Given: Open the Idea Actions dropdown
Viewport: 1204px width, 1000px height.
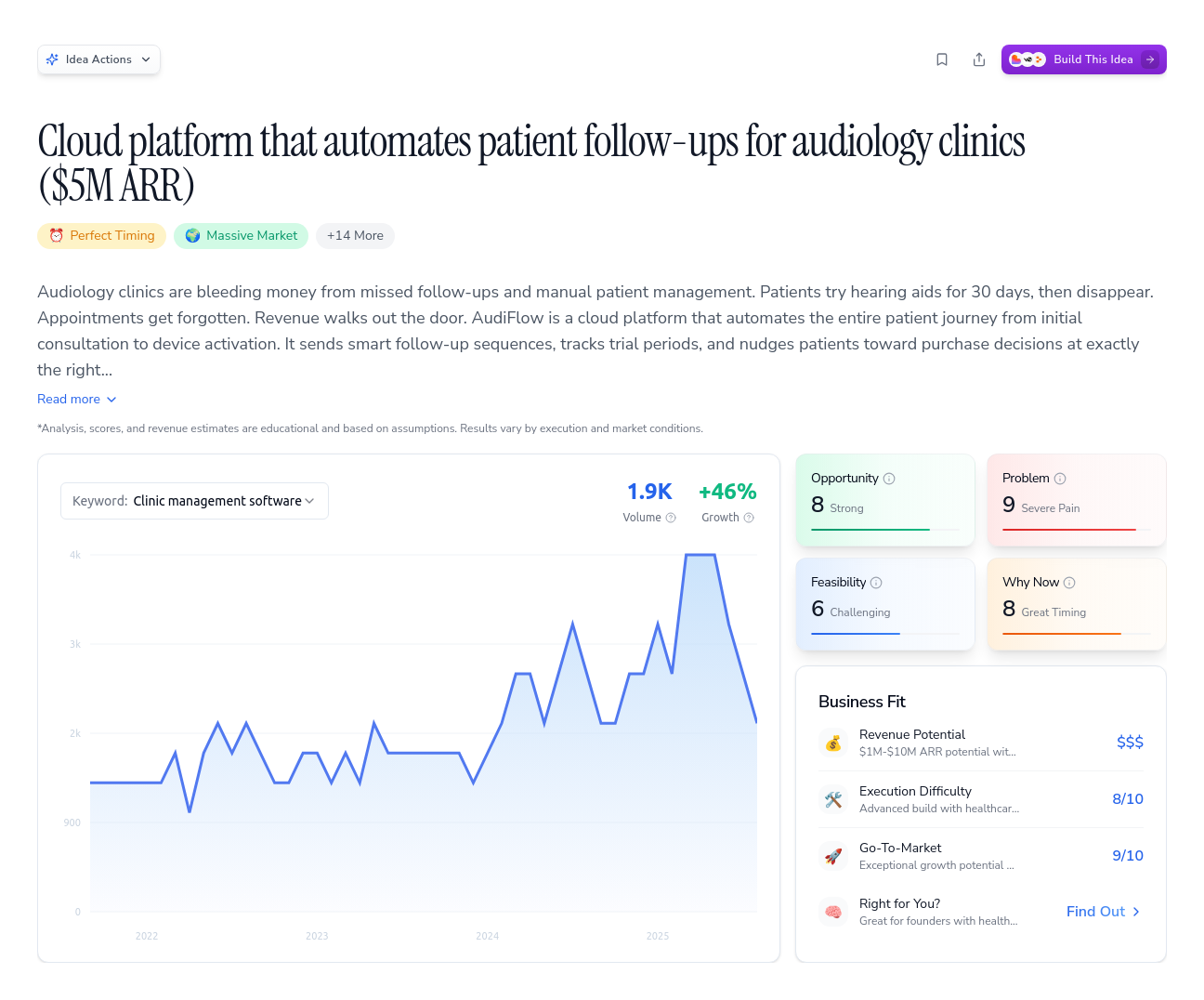Looking at the screenshot, I should (x=98, y=59).
